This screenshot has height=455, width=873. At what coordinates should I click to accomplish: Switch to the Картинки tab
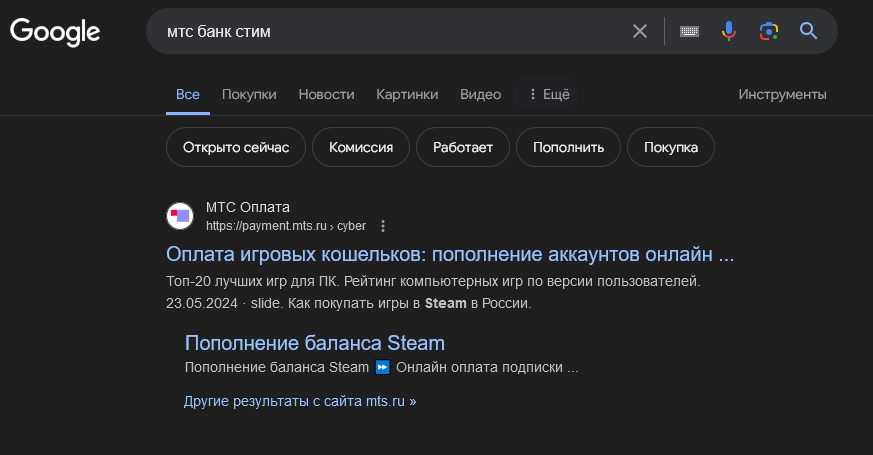point(407,95)
